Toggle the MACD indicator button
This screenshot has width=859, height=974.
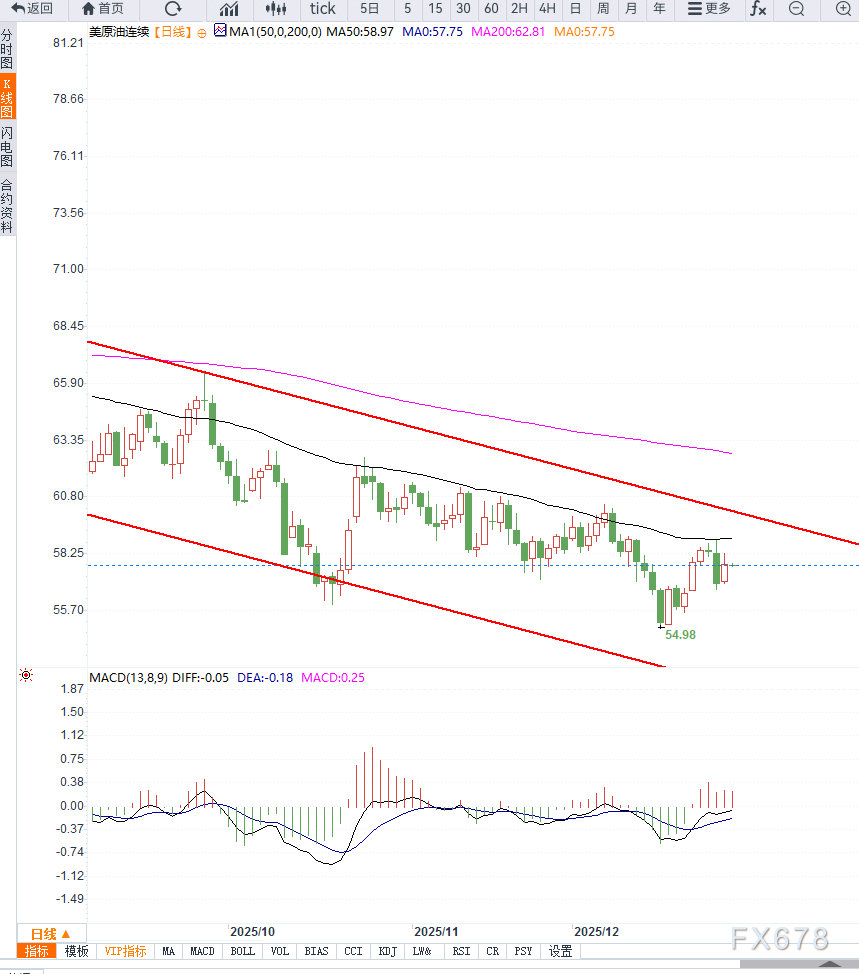point(202,951)
